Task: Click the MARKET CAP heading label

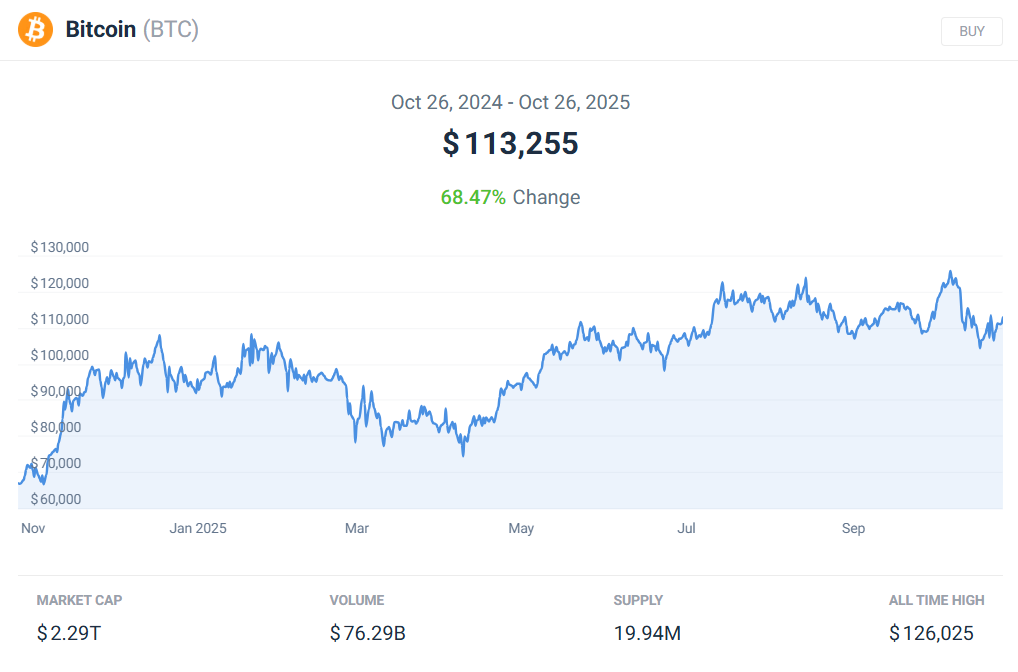Action: pos(79,600)
